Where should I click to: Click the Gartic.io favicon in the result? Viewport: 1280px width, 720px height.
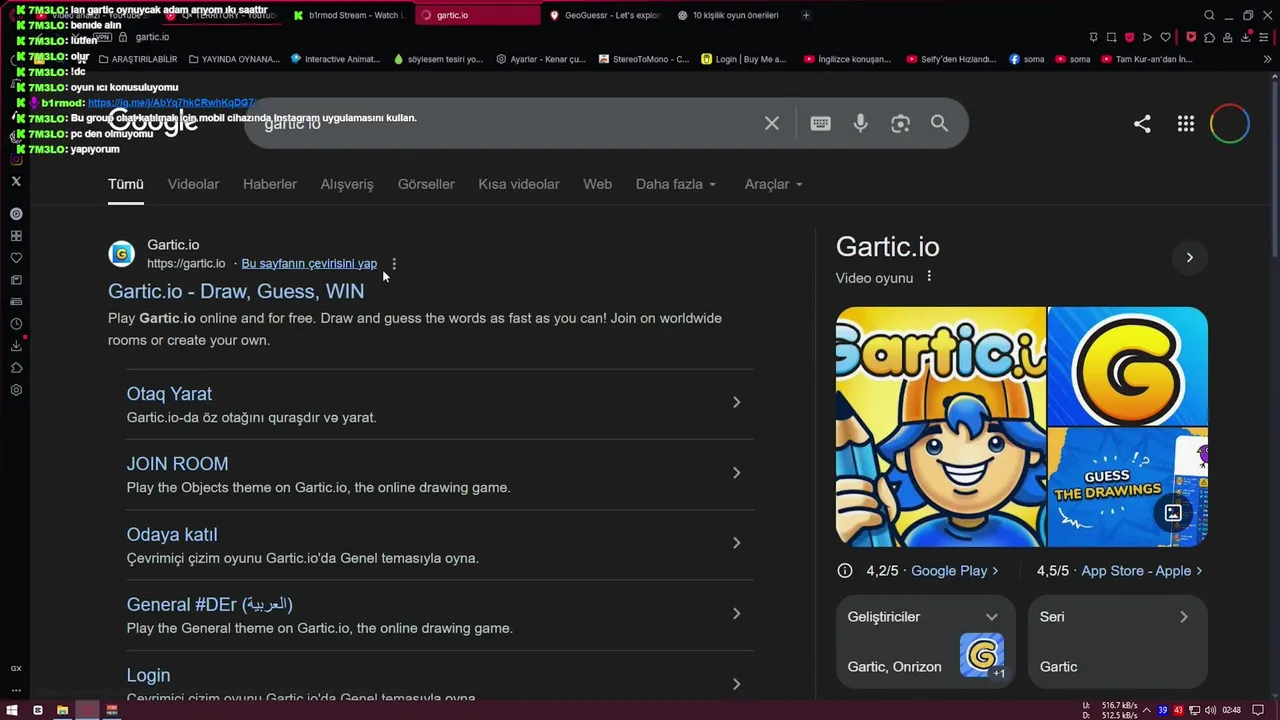pos(122,254)
